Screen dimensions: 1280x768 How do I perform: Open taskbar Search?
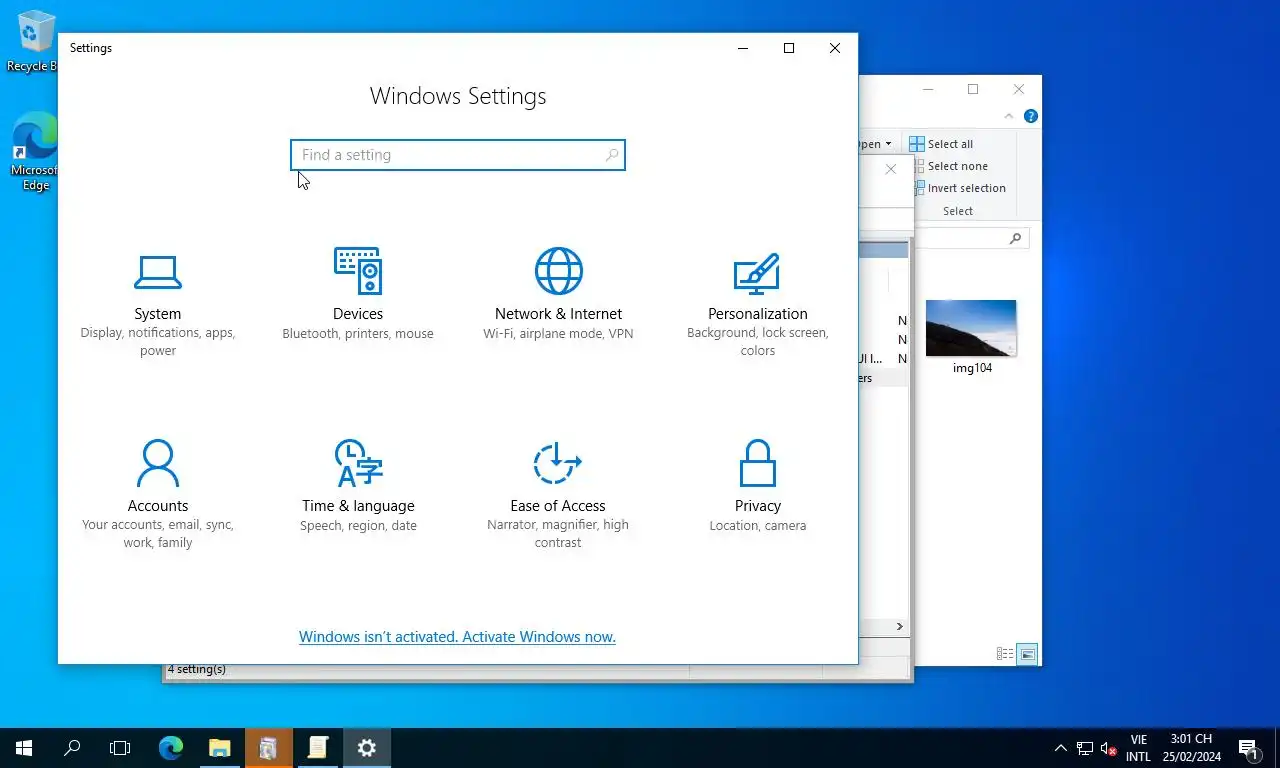pyautogui.click(x=72, y=747)
